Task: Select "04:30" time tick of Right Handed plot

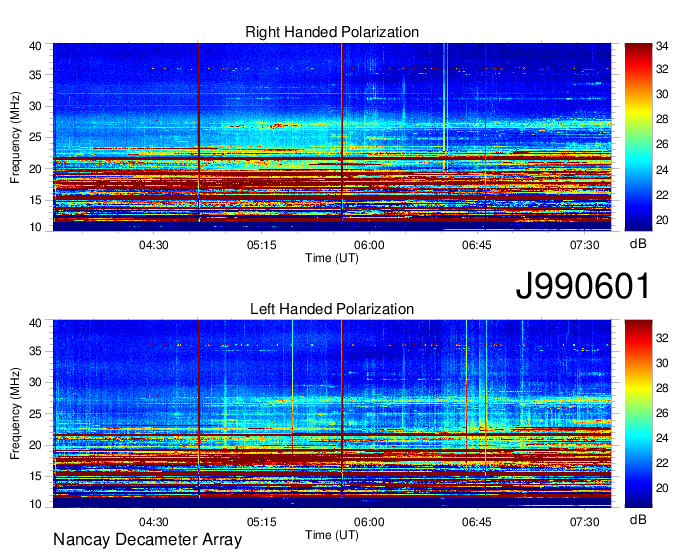Action: (x=154, y=245)
